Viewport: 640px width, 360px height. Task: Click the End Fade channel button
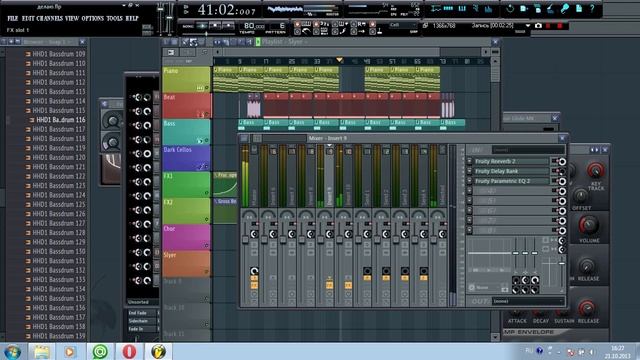pos(142,313)
